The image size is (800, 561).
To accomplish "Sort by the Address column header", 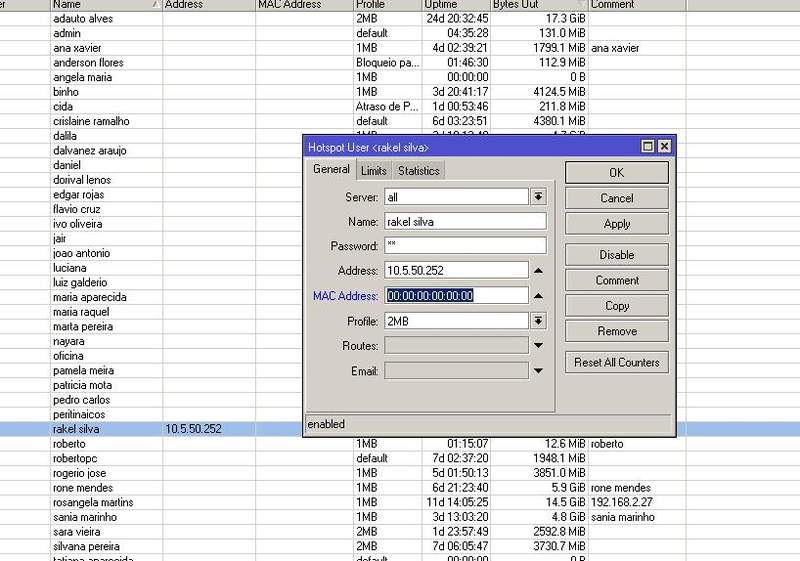I will (x=209, y=5).
